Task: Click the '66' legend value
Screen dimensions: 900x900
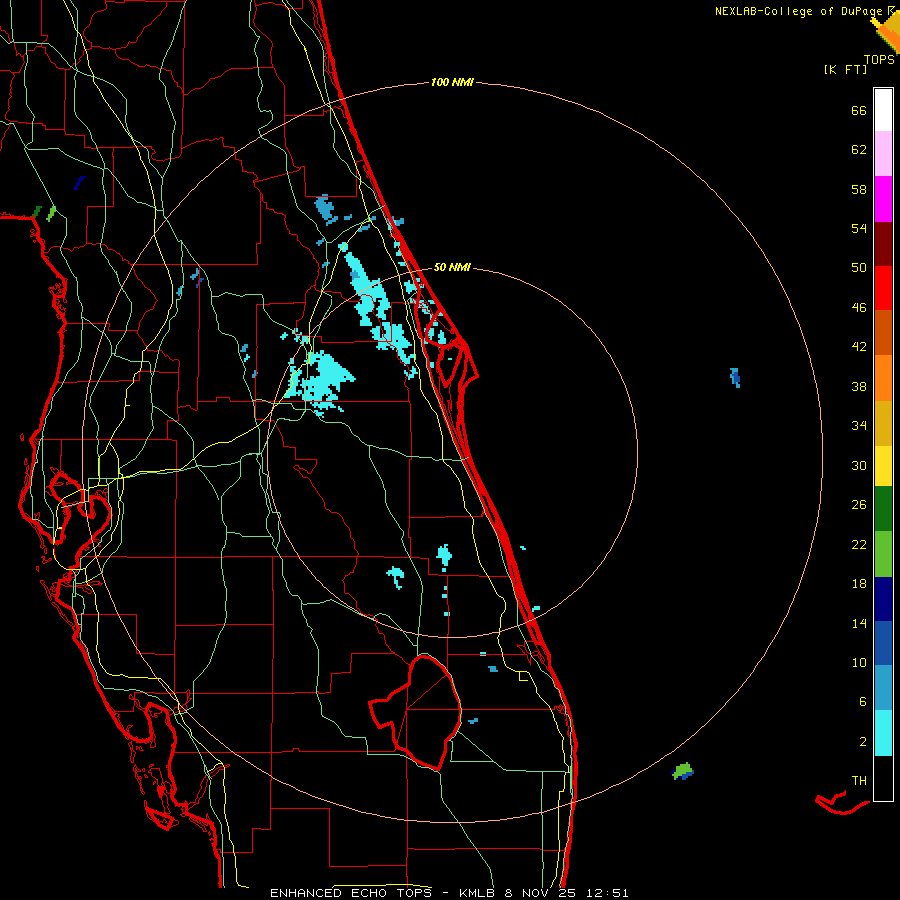Action: (859, 111)
